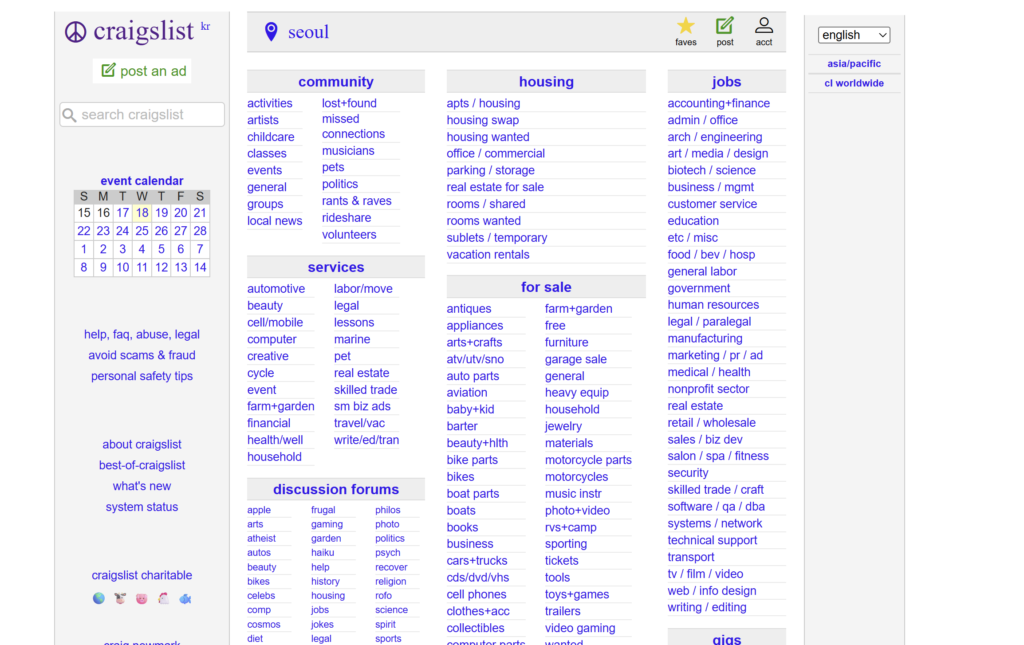The width and height of the screenshot is (1024, 645).
Task: Click the pig emoji icon
Action: tap(141, 599)
